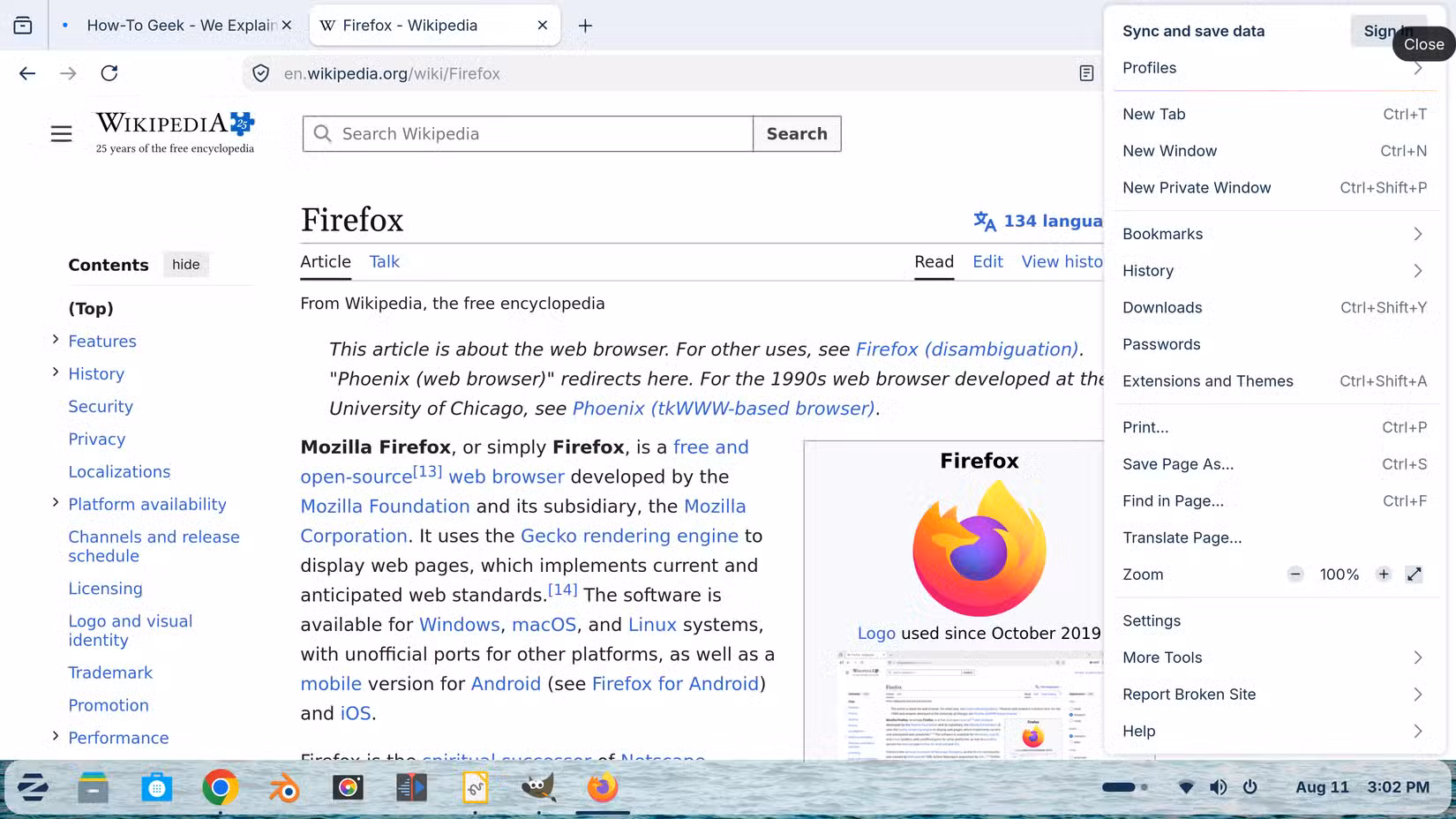
Task: Open Security contents link
Action: (x=101, y=407)
